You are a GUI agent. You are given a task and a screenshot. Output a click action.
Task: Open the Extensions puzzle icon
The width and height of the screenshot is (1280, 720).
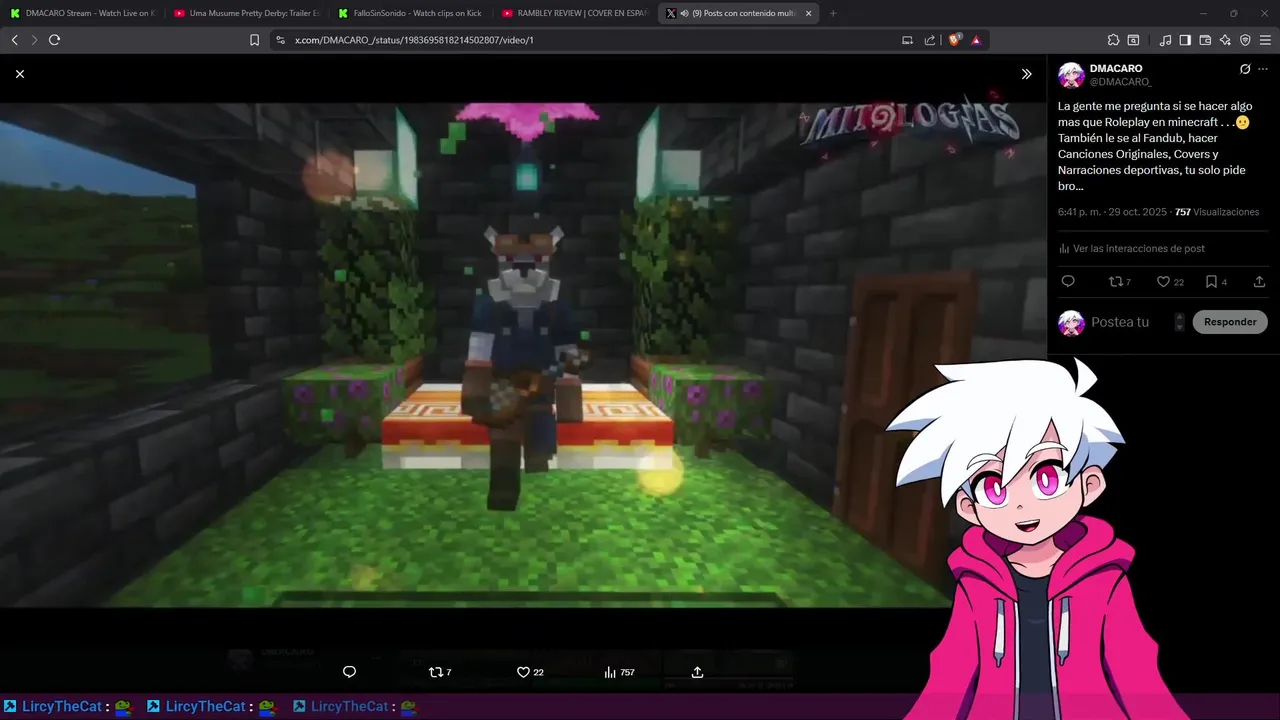(1113, 40)
